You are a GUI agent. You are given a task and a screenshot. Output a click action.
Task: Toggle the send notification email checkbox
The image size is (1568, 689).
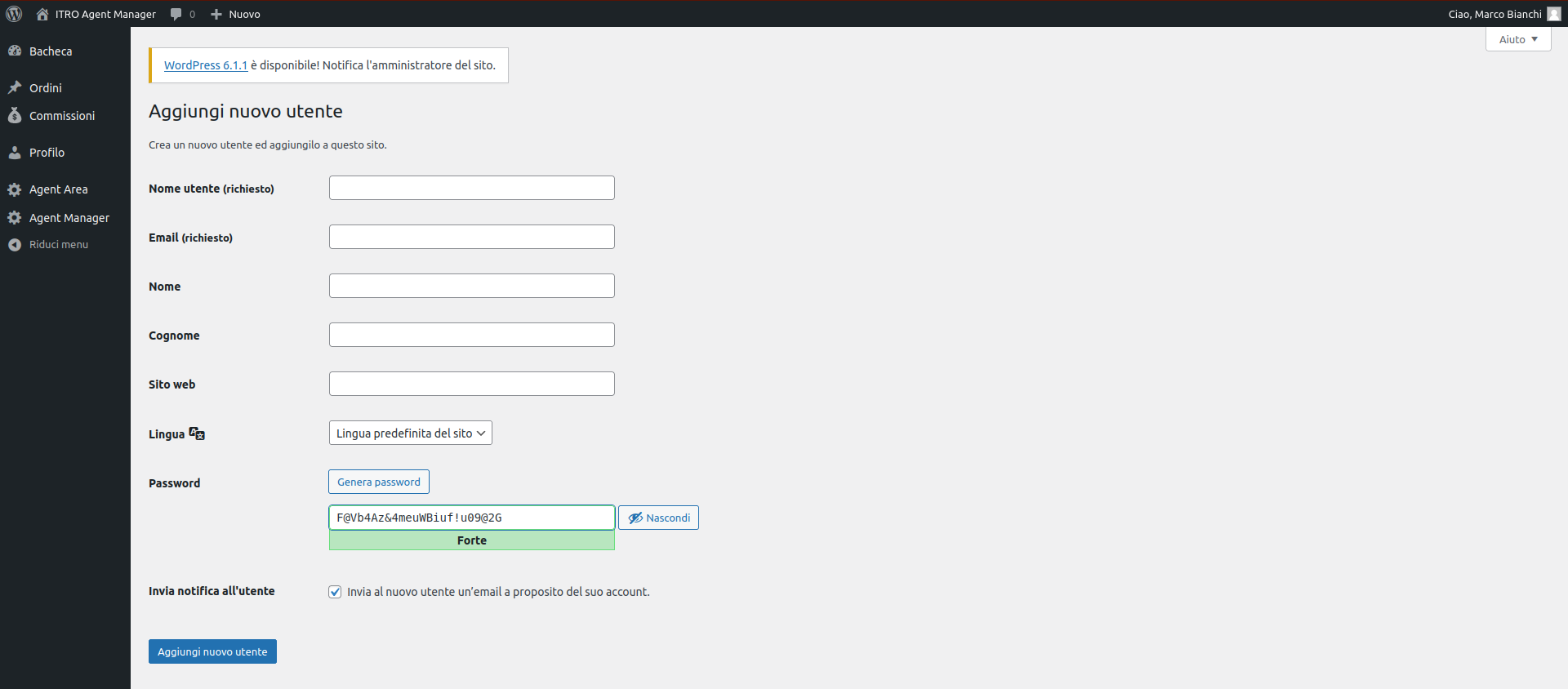point(335,592)
